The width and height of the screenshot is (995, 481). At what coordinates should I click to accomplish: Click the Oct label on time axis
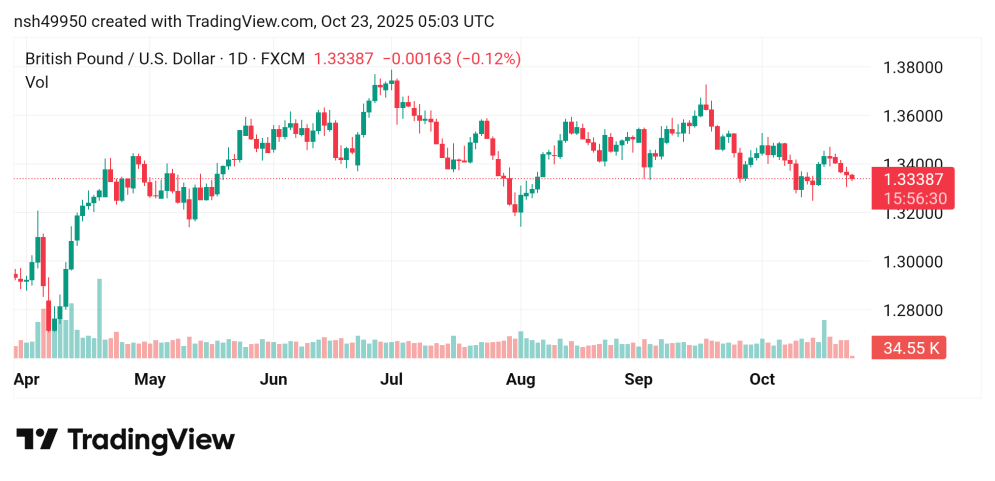(x=763, y=380)
